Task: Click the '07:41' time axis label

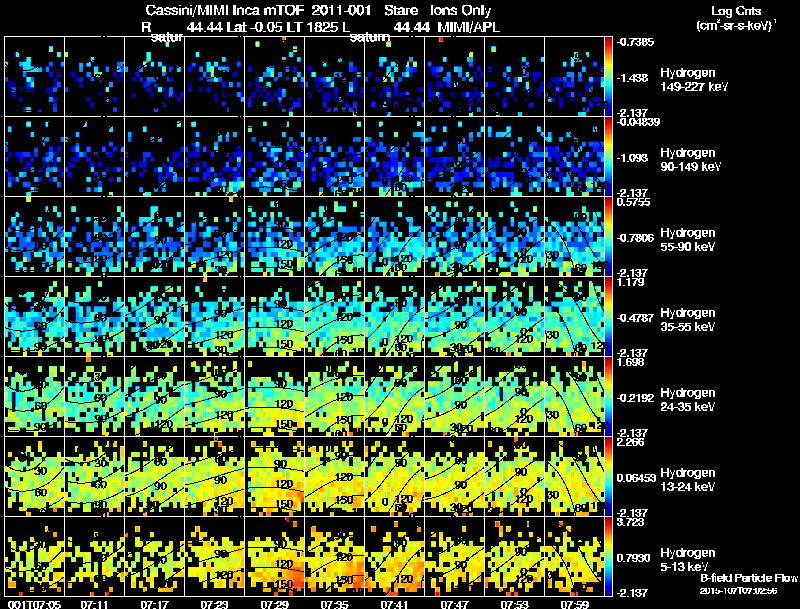Action: 394,604
